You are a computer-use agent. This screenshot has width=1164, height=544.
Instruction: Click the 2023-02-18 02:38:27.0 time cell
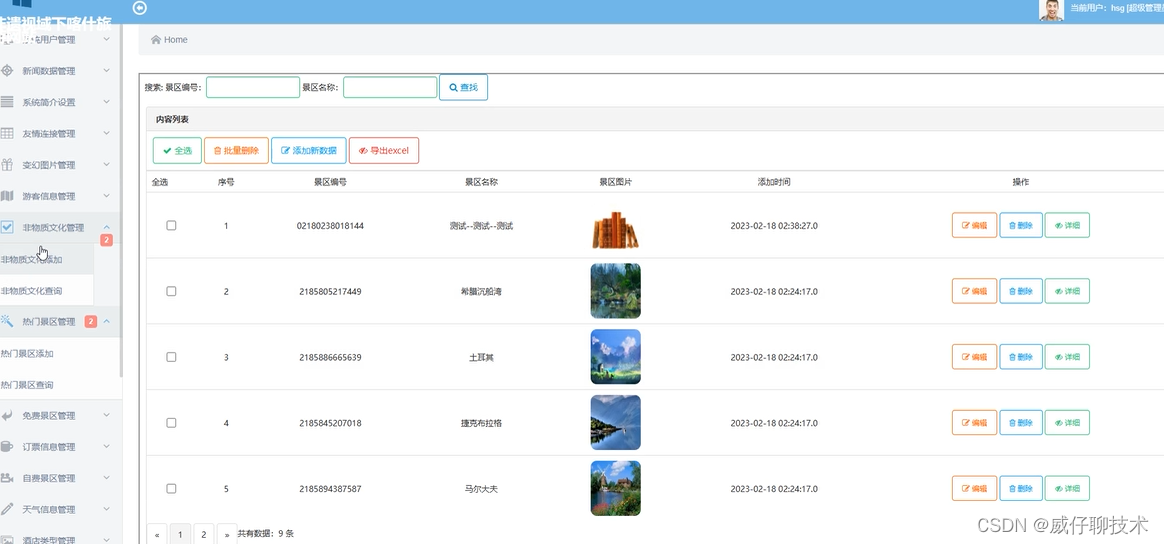(774, 226)
